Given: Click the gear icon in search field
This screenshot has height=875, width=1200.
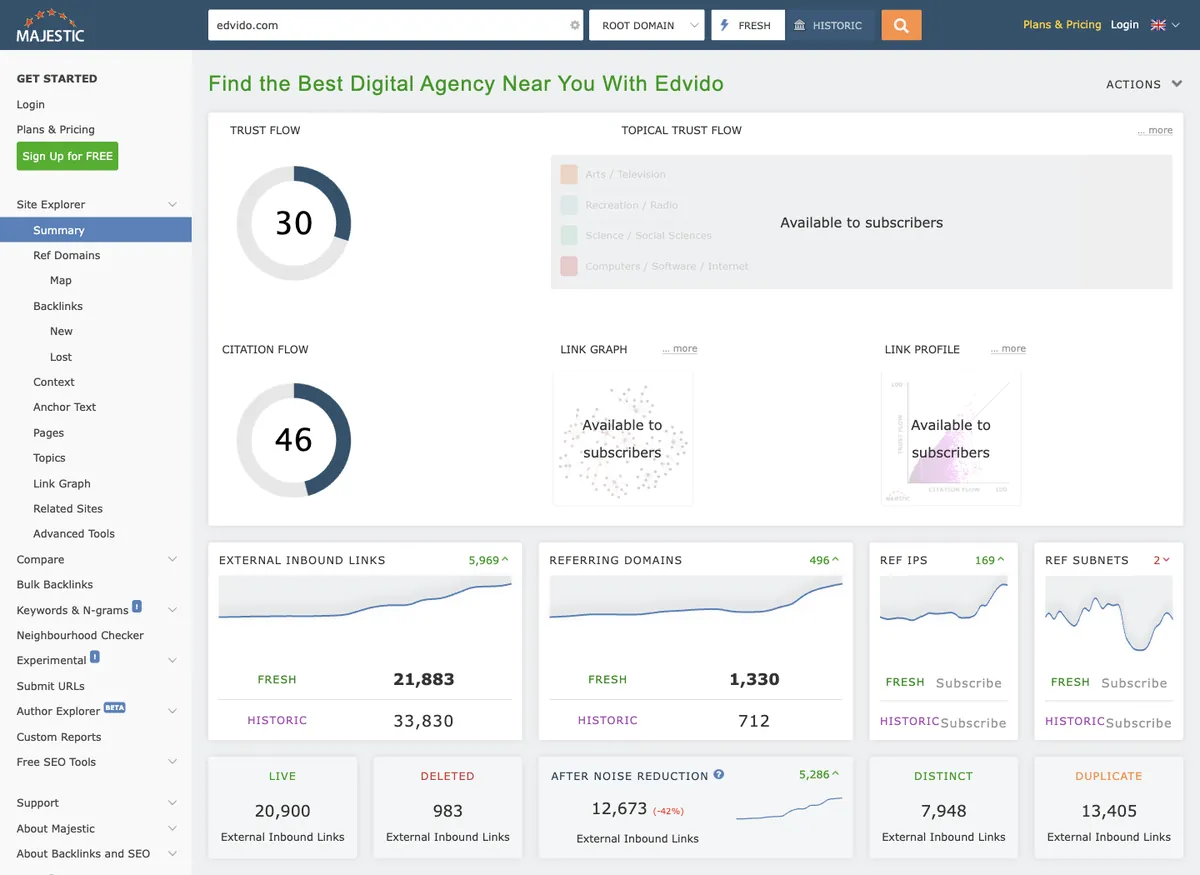Looking at the screenshot, I should point(575,26).
